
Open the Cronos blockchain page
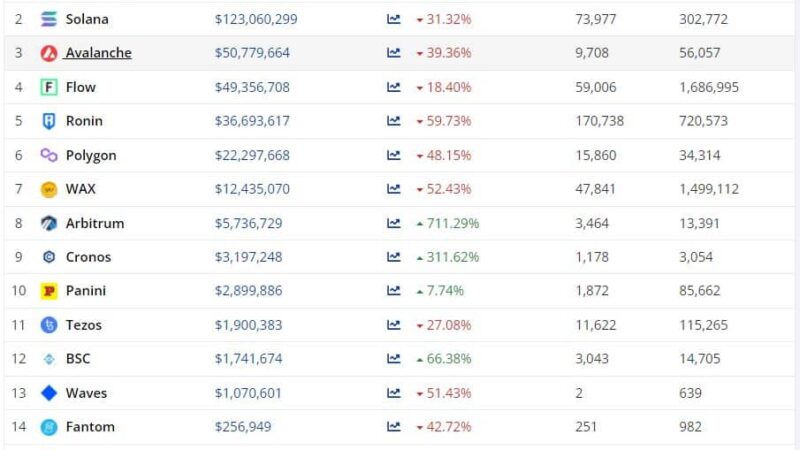(x=88, y=257)
